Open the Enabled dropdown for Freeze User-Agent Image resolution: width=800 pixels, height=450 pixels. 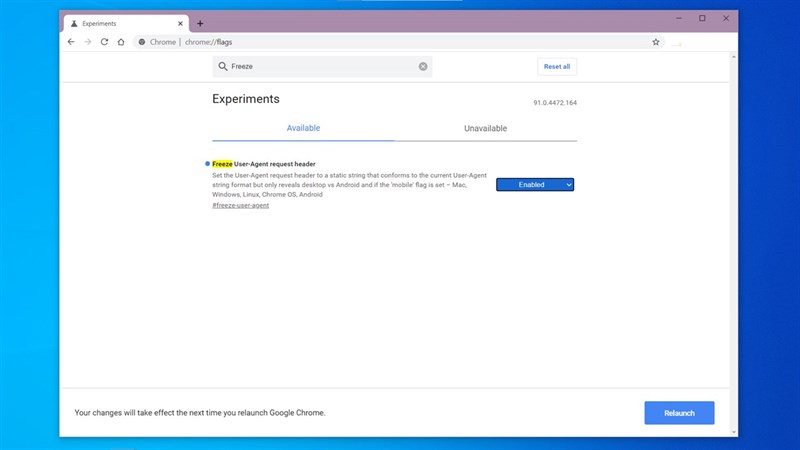click(x=535, y=185)
